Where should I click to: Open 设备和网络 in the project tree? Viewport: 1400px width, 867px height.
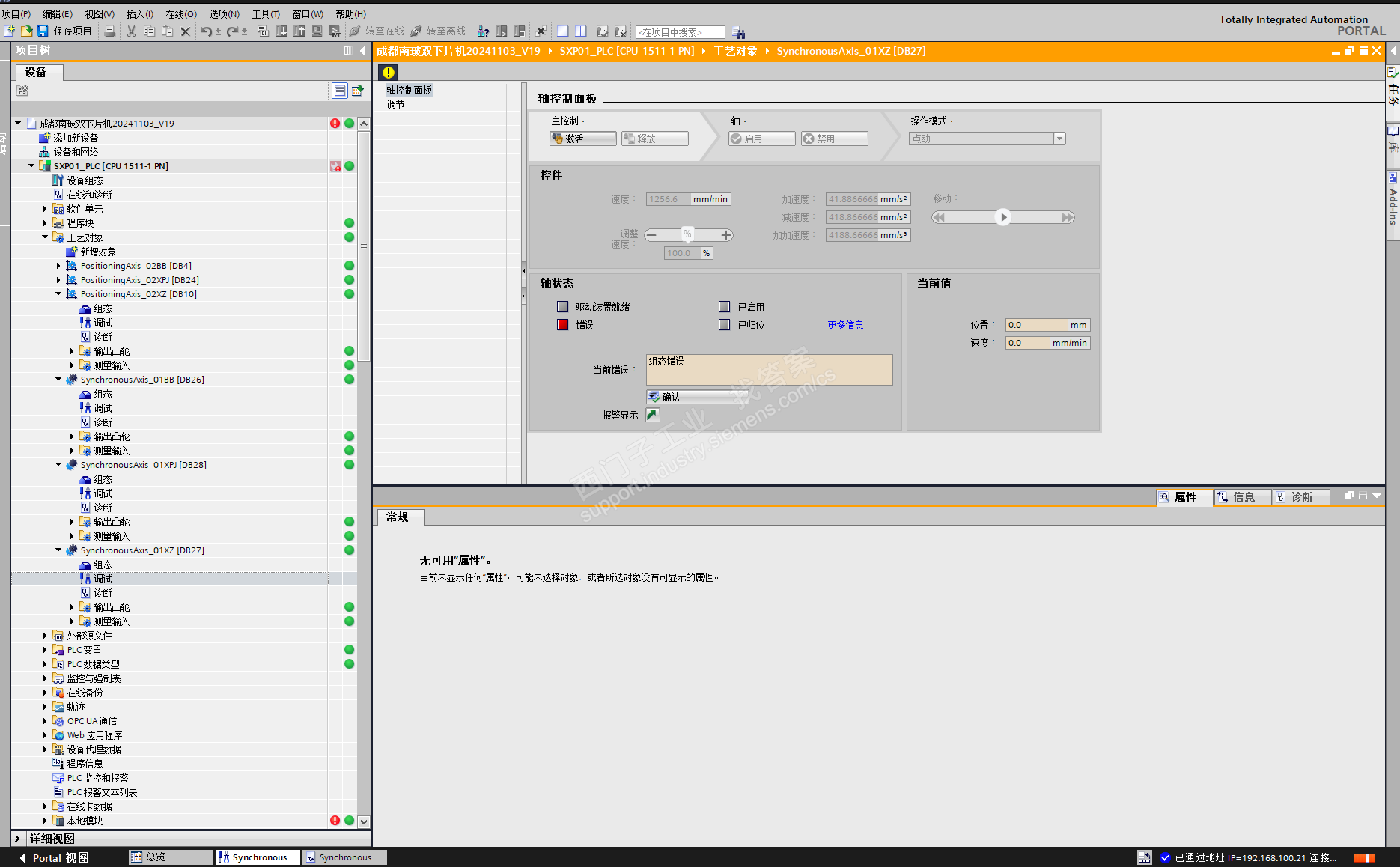(x=76, y=152)
